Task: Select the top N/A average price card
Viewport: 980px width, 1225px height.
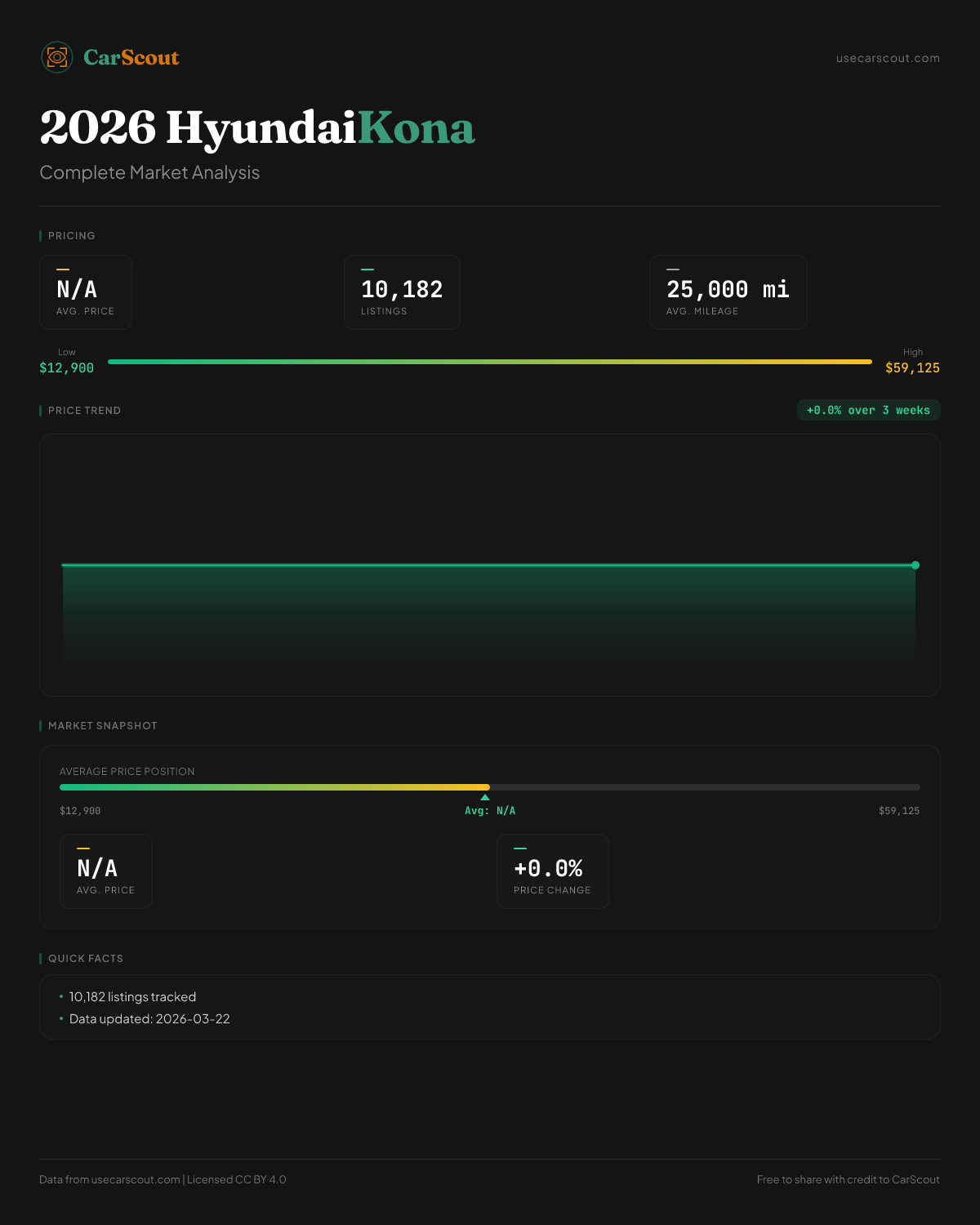Action: [x=86, y=292]
